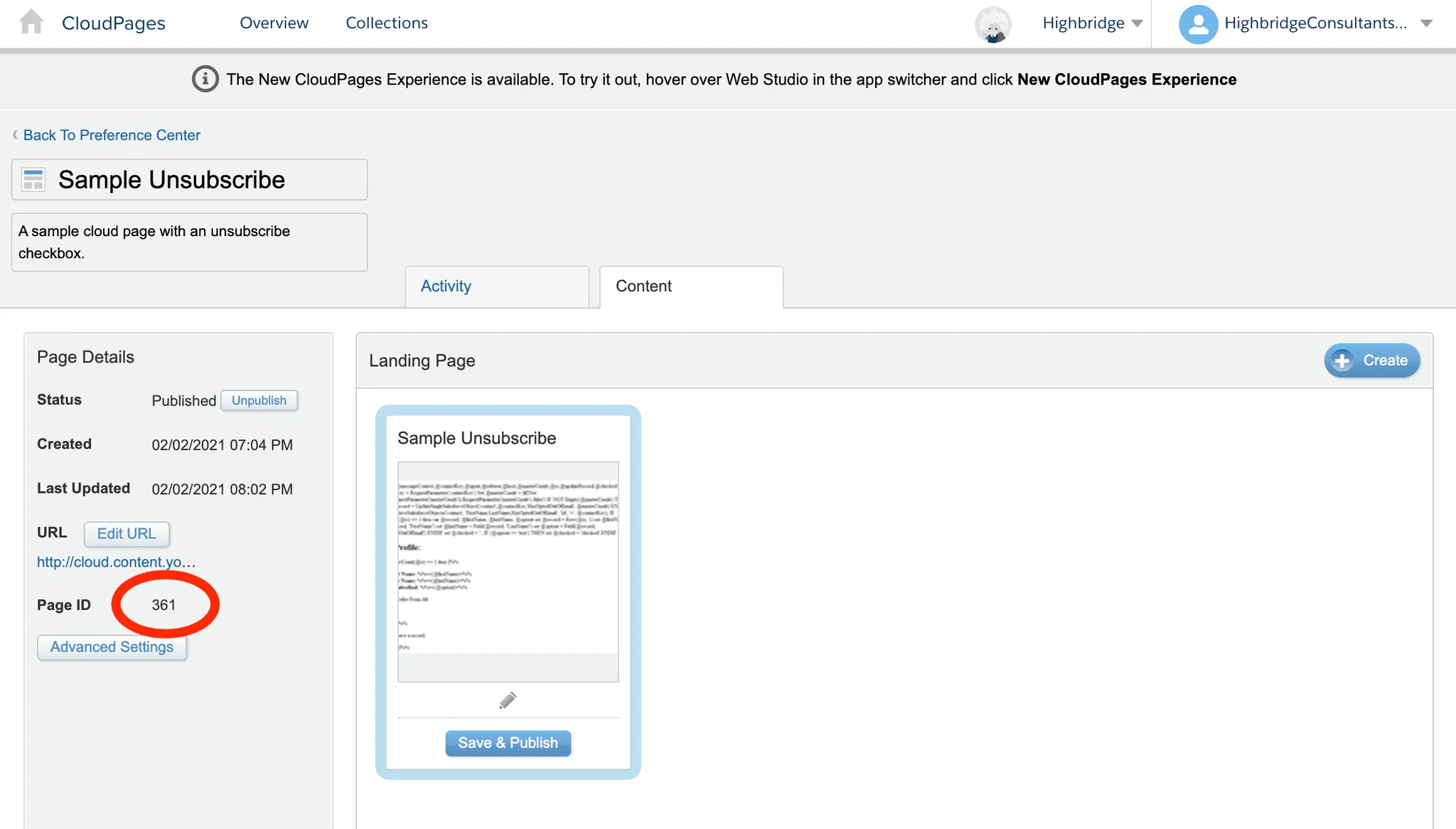Click the pencil edit icon under thumbnail
Screen dimensions: 1456x829
pyautogui.click(x=508, y=700)
